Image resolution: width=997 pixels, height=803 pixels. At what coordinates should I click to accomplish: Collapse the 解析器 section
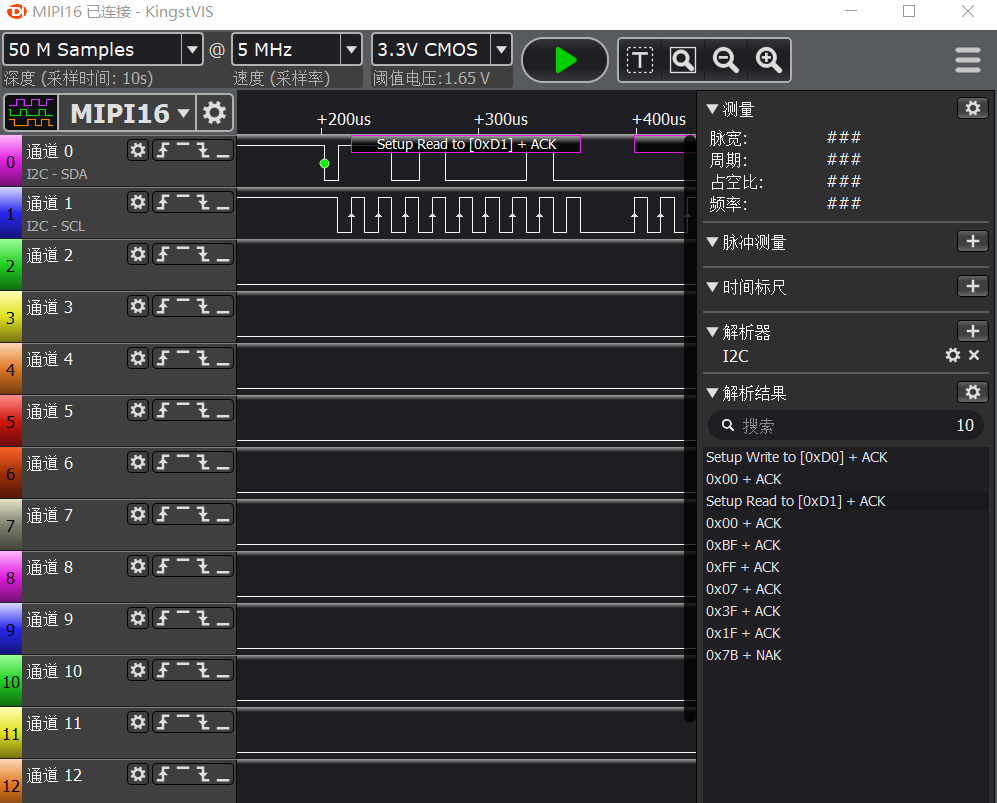click(x=713, y=331)
